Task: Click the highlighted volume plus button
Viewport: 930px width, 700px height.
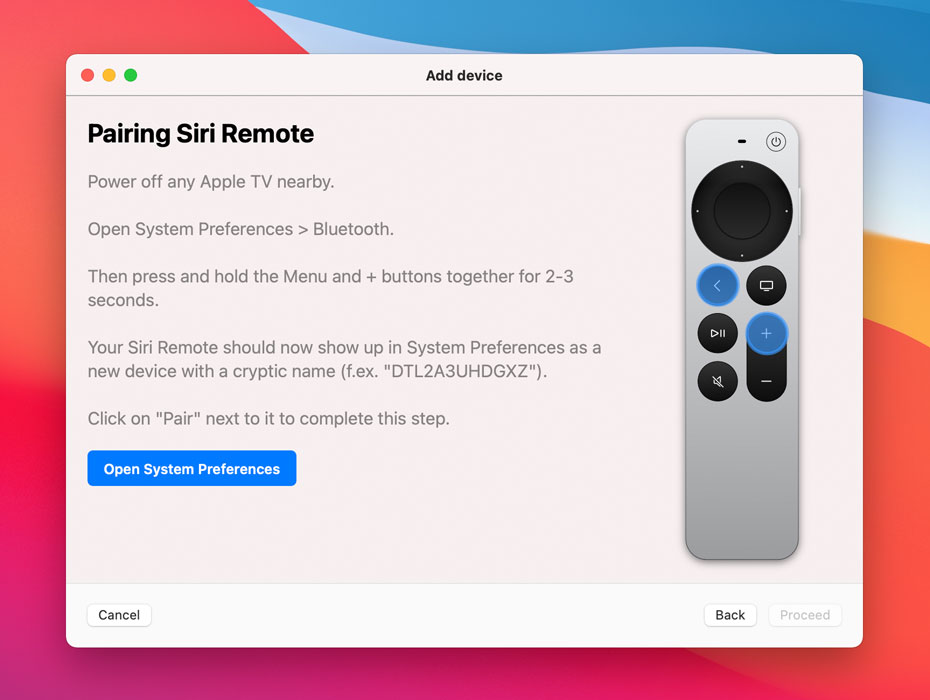Action: point(766,333)
